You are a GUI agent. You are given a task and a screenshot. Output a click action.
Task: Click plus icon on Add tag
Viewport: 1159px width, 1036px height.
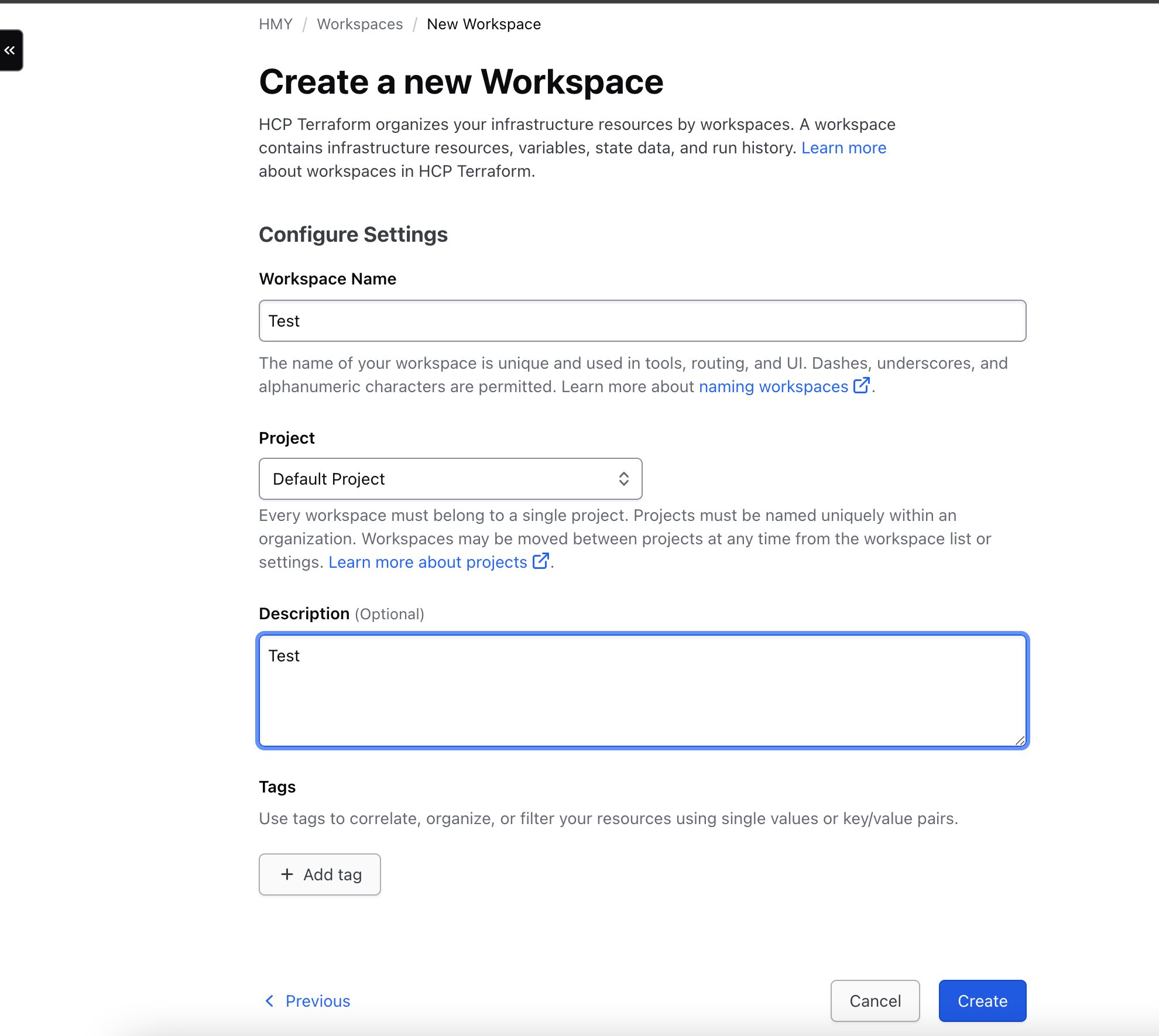pos(287,874)
